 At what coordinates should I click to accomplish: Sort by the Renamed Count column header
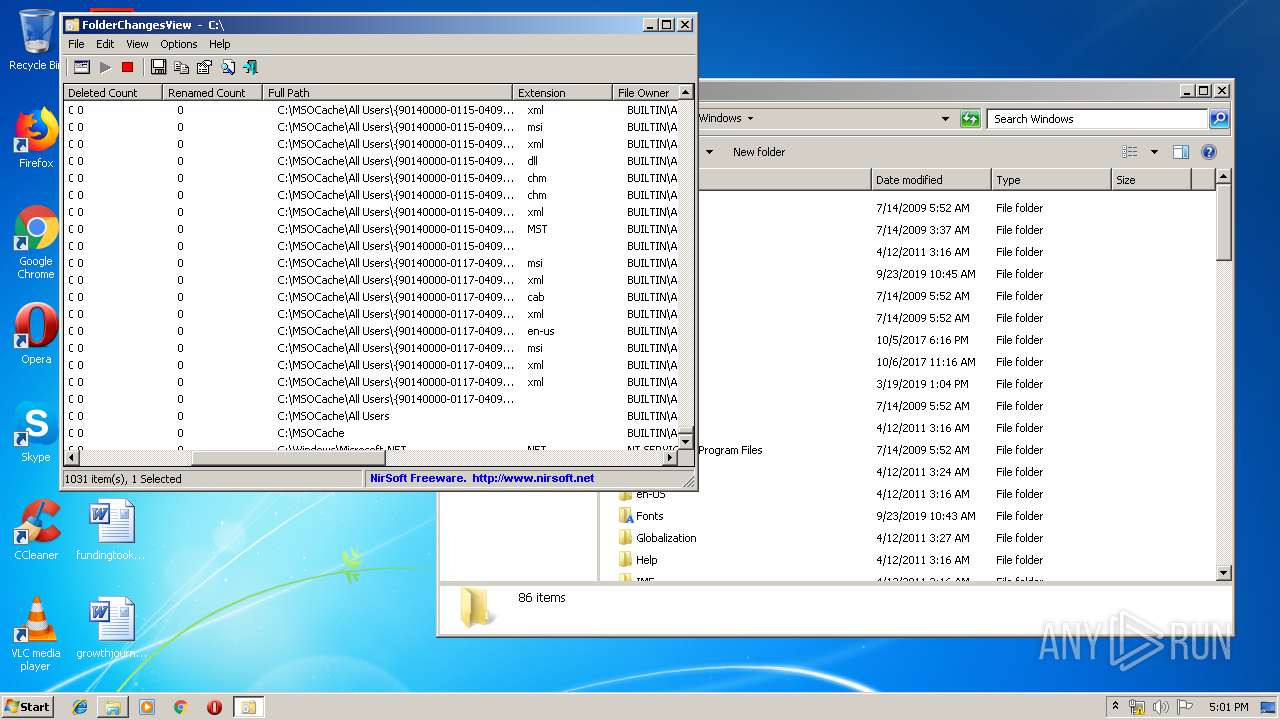[x=212, y=93]
